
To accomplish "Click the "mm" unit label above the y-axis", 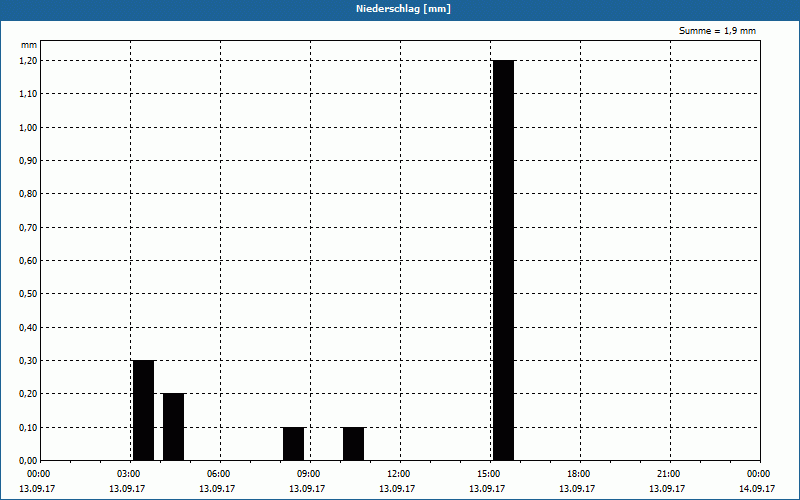I will (x=29, y=45).
